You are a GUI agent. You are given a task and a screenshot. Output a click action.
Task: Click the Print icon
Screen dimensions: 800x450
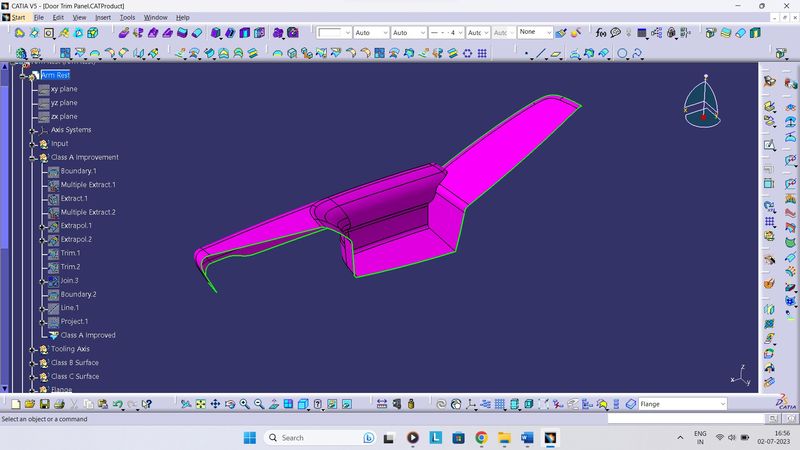click(x=59, y=404)
